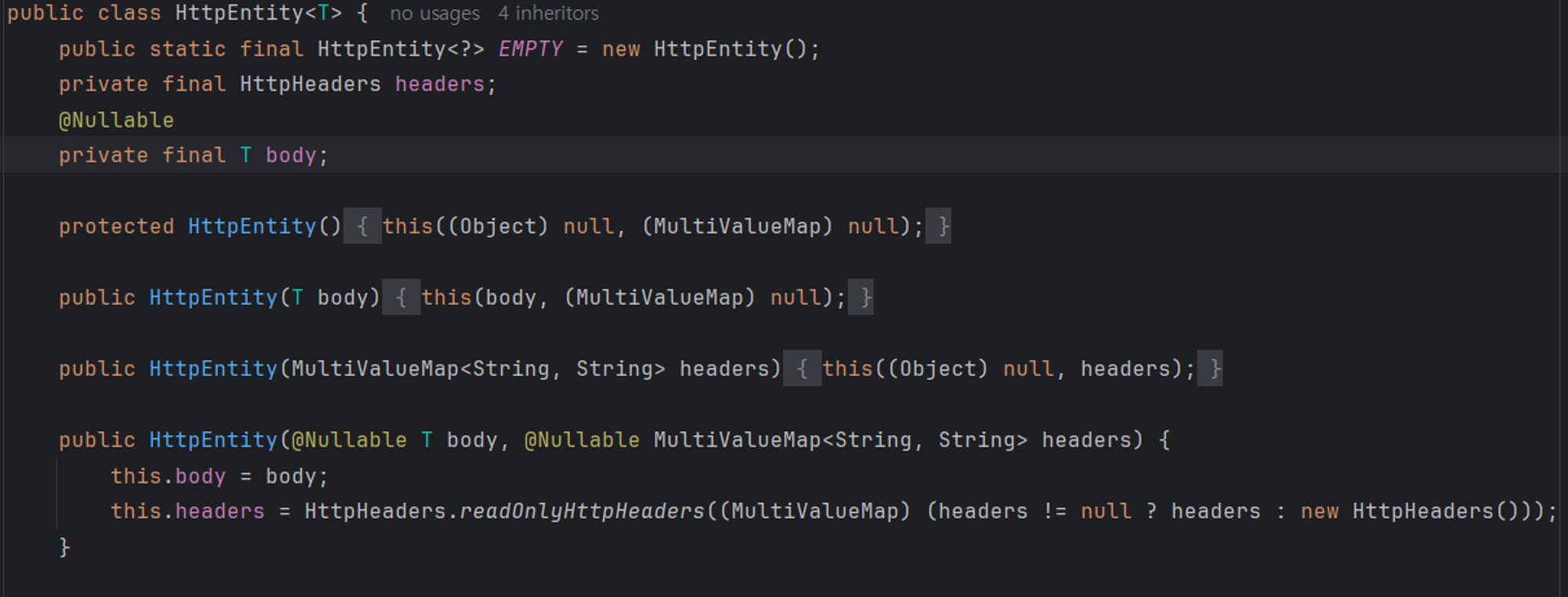This screenshot has height=597, width=1568.
Task: Click "HttpHeaders()" after the last new keyword
Action: coord(1436,511)
